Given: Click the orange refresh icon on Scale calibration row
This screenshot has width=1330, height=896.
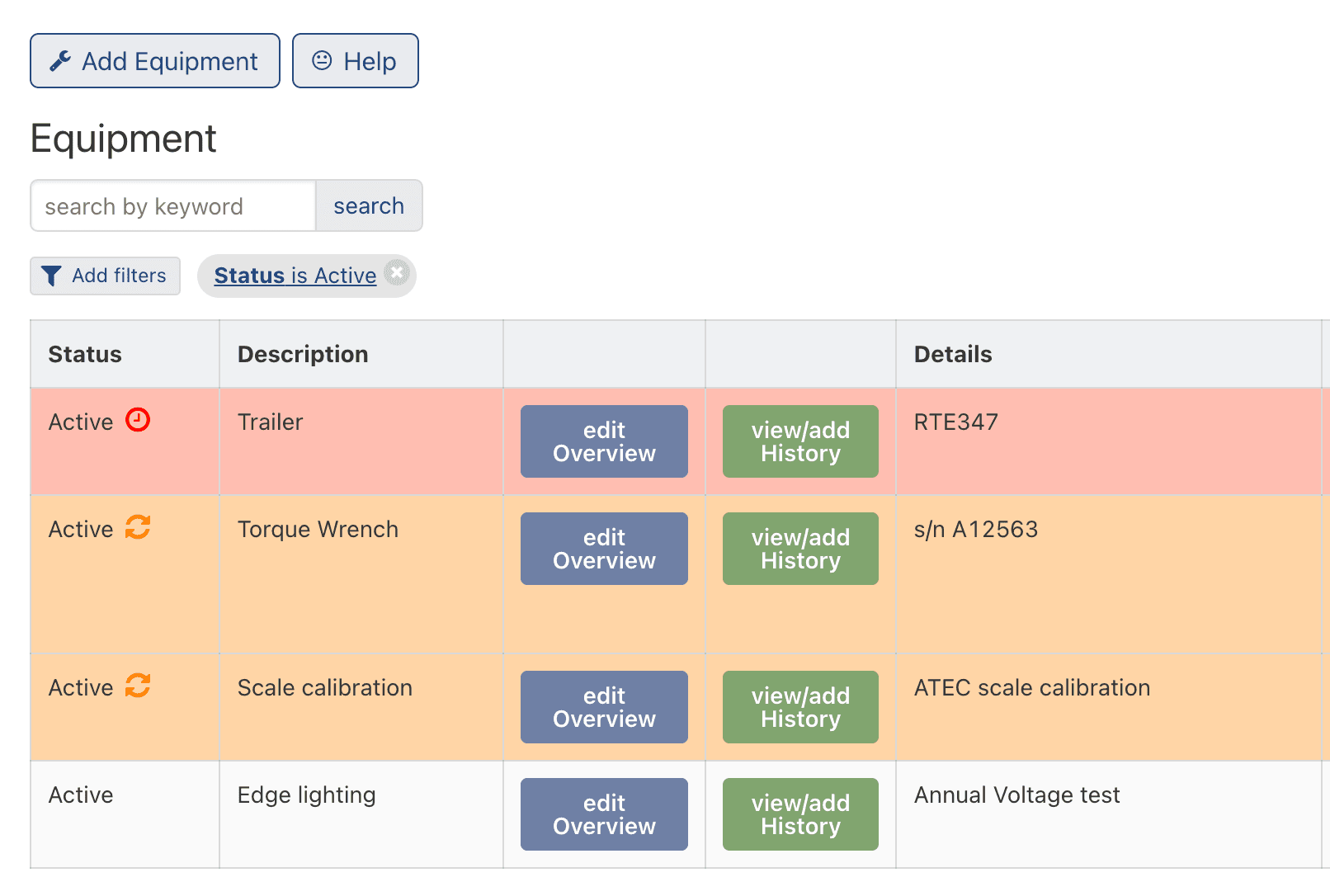Looking at the screenshot, I should (138, 686).
